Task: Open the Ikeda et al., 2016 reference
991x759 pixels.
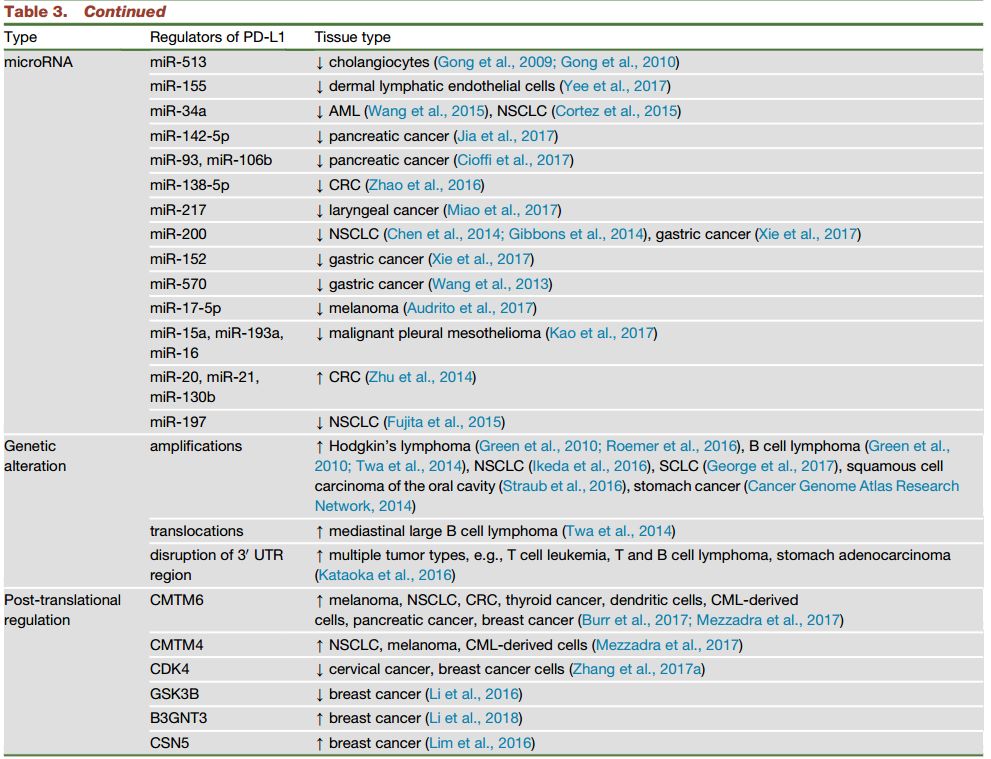Action: (590, 466)
